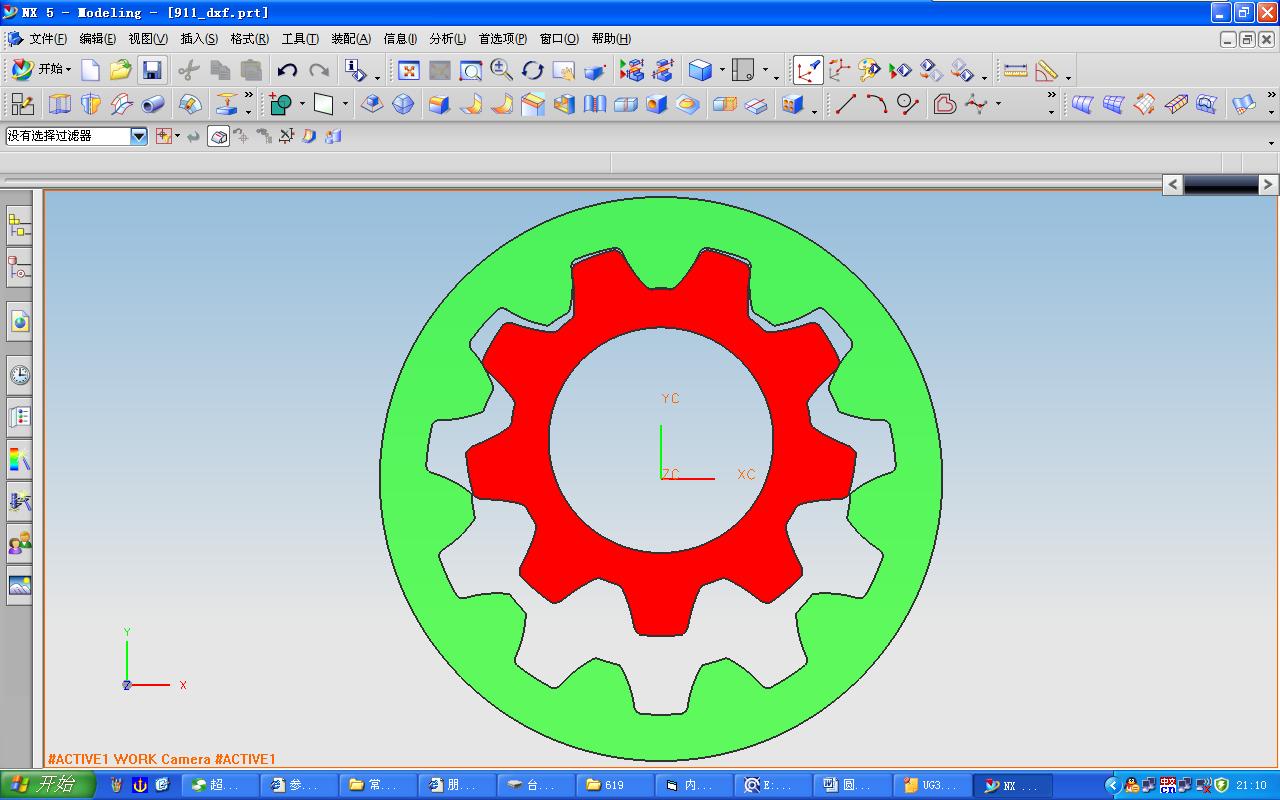Choose the Unite boolean icon
The height and width of the screenshot is (800, 1280).
[281, 104]
